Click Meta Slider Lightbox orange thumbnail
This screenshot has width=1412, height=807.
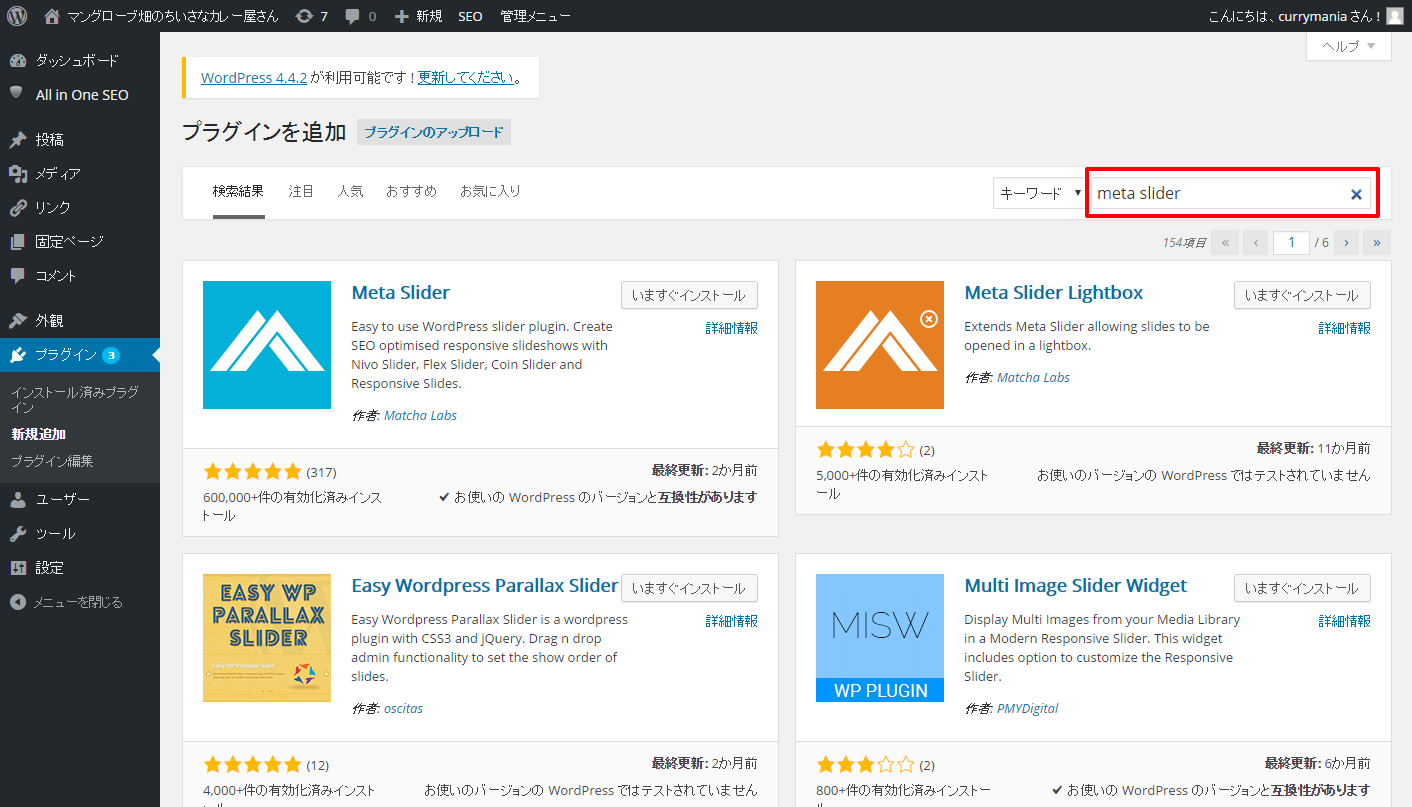coord(880,345)
